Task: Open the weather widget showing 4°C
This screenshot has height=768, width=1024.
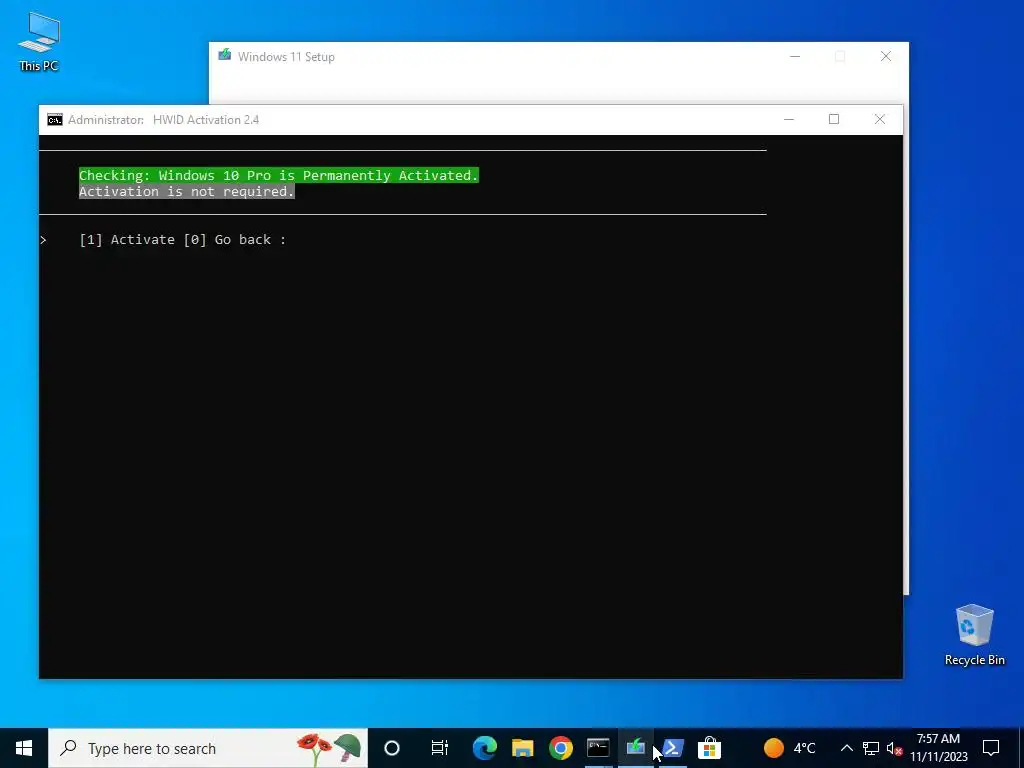Action: [x=790, y=748]
